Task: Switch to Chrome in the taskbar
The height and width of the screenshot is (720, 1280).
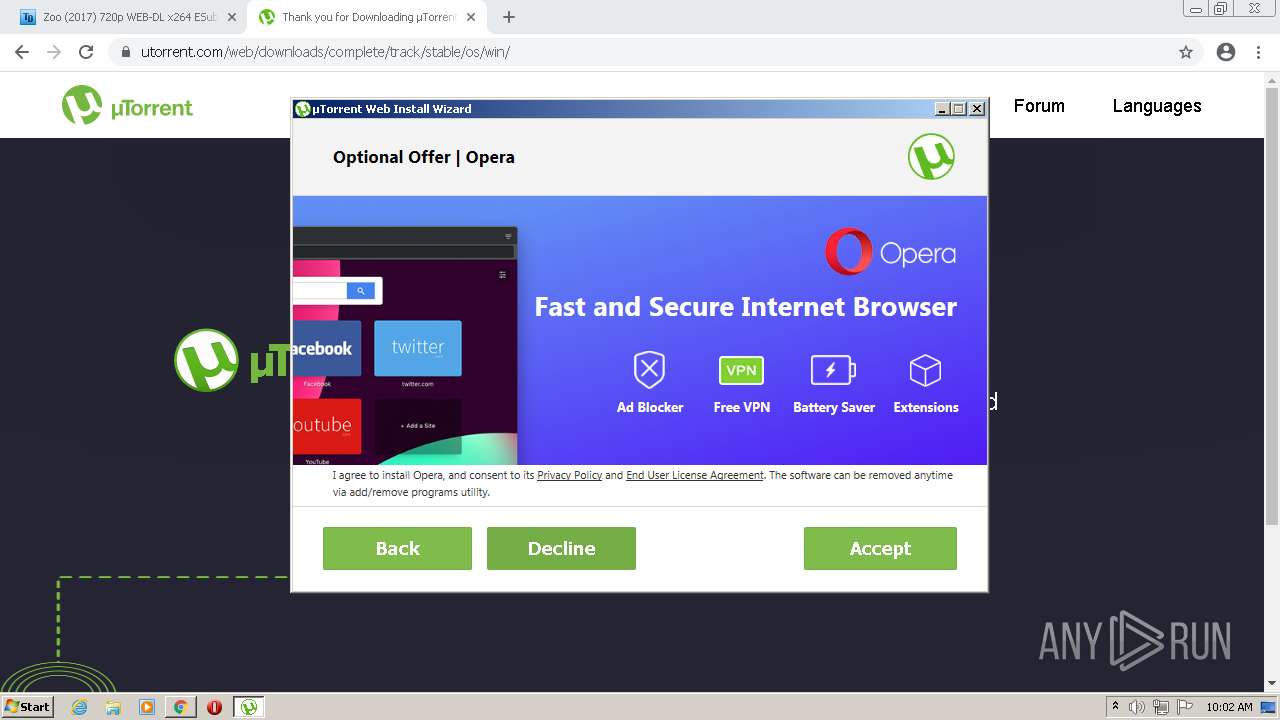Action: point(181,707)
